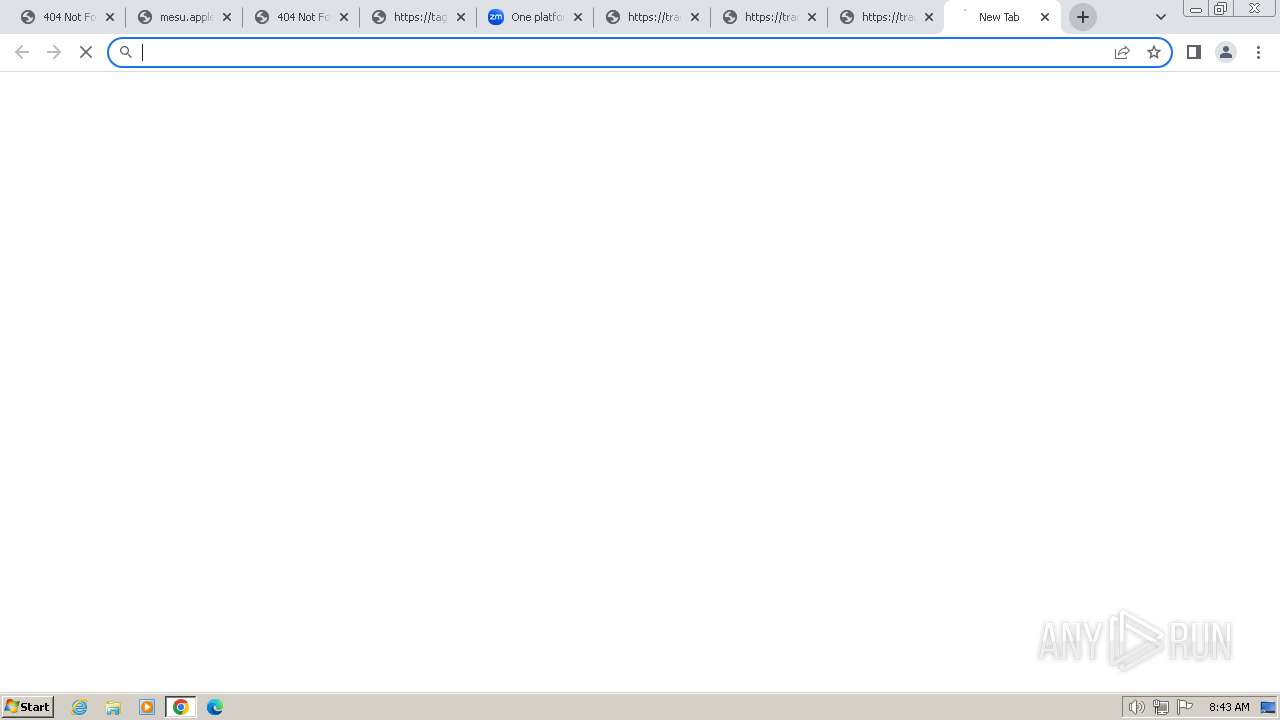Screen dimensions: 1280x720
Task: Restore down the Chrome window
Action: [1221, 8]
